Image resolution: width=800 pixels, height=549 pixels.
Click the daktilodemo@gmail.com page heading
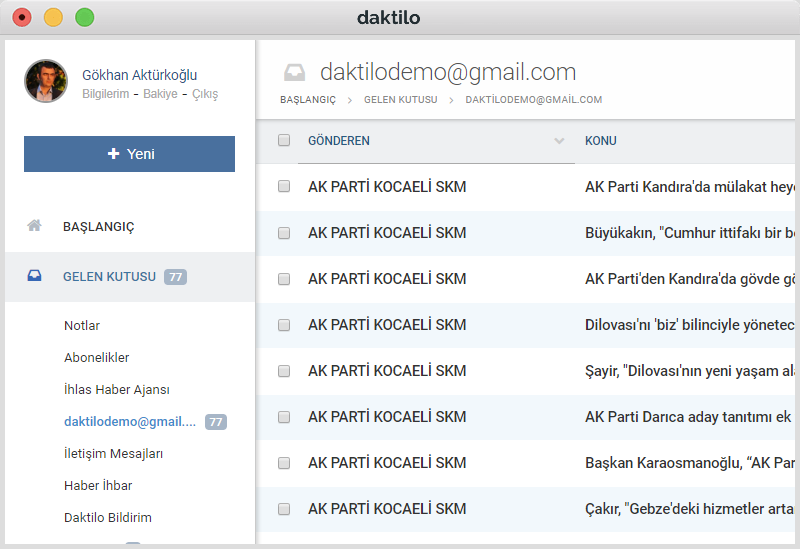coord(448,72)
